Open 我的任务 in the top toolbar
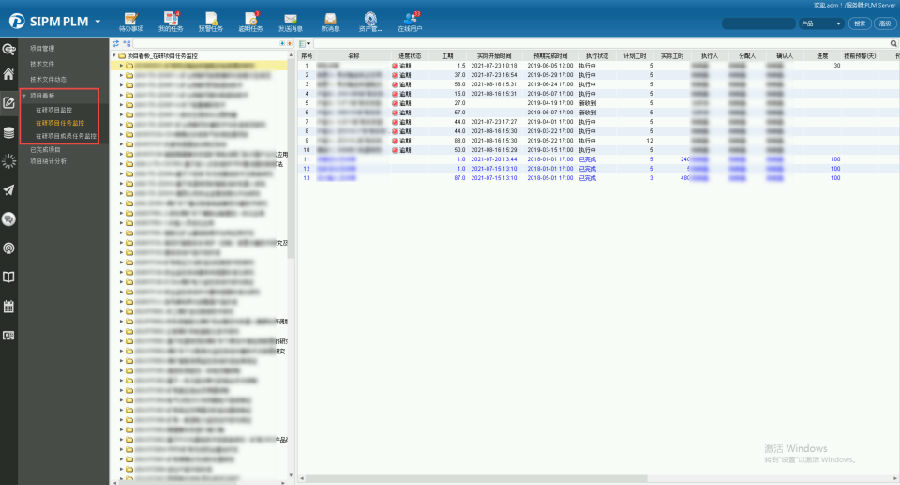Viewport: 900px width, 485px height. pos(170,19)
